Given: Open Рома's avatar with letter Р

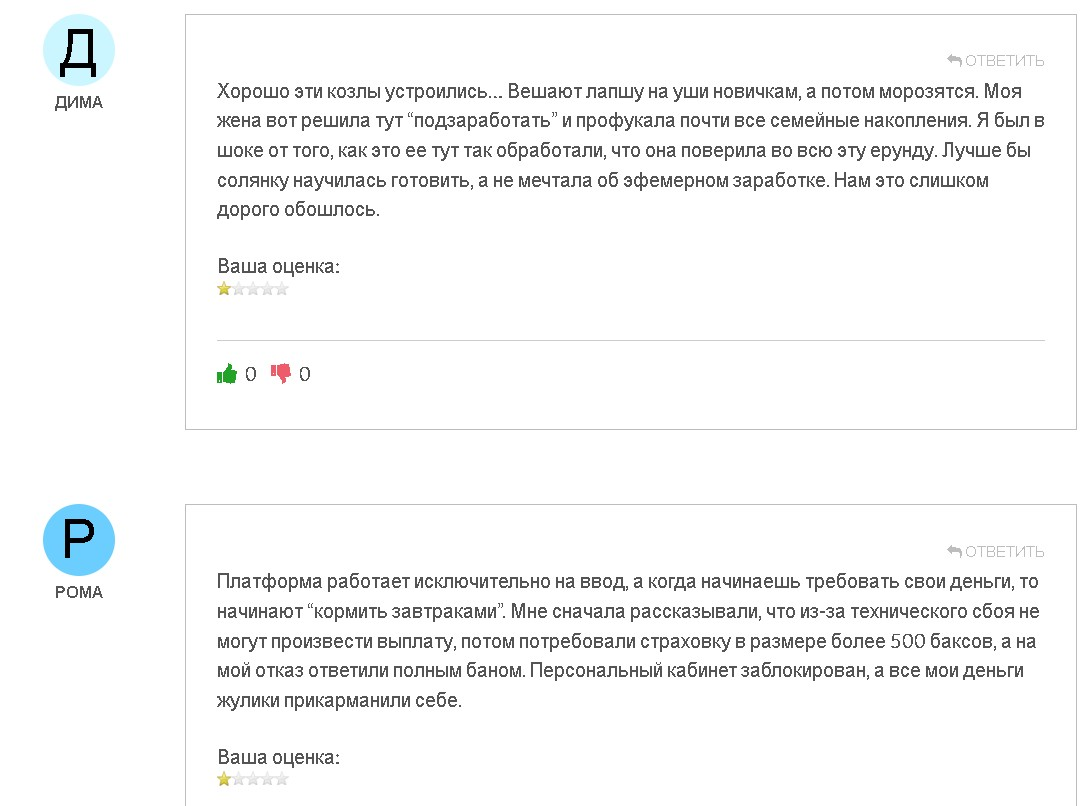Looking at the screenshot, I should click(79, 540).
